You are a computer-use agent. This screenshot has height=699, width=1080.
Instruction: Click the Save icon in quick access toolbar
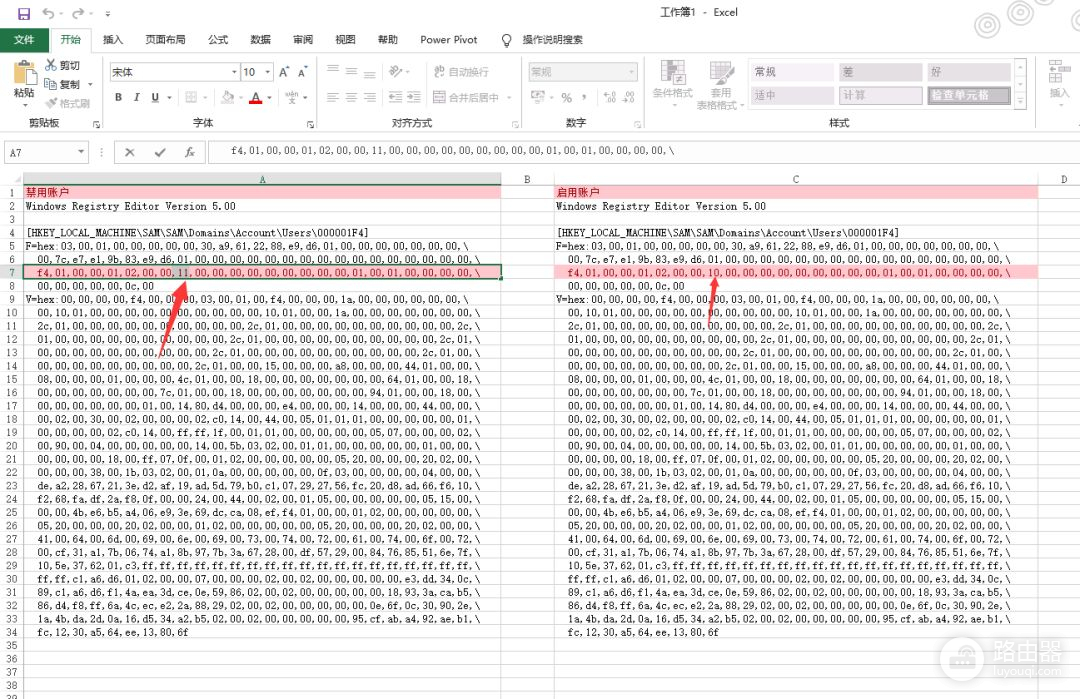click(23, 13)
